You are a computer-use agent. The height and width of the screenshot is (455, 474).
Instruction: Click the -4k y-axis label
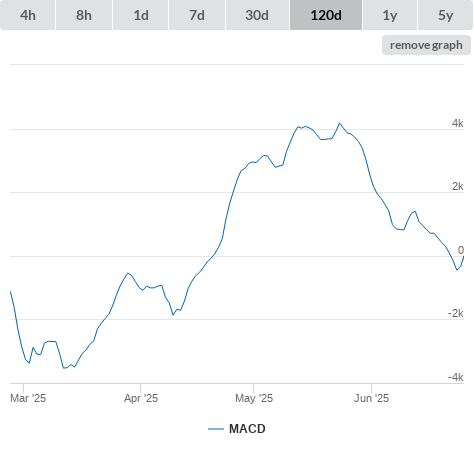click(456, 377)
